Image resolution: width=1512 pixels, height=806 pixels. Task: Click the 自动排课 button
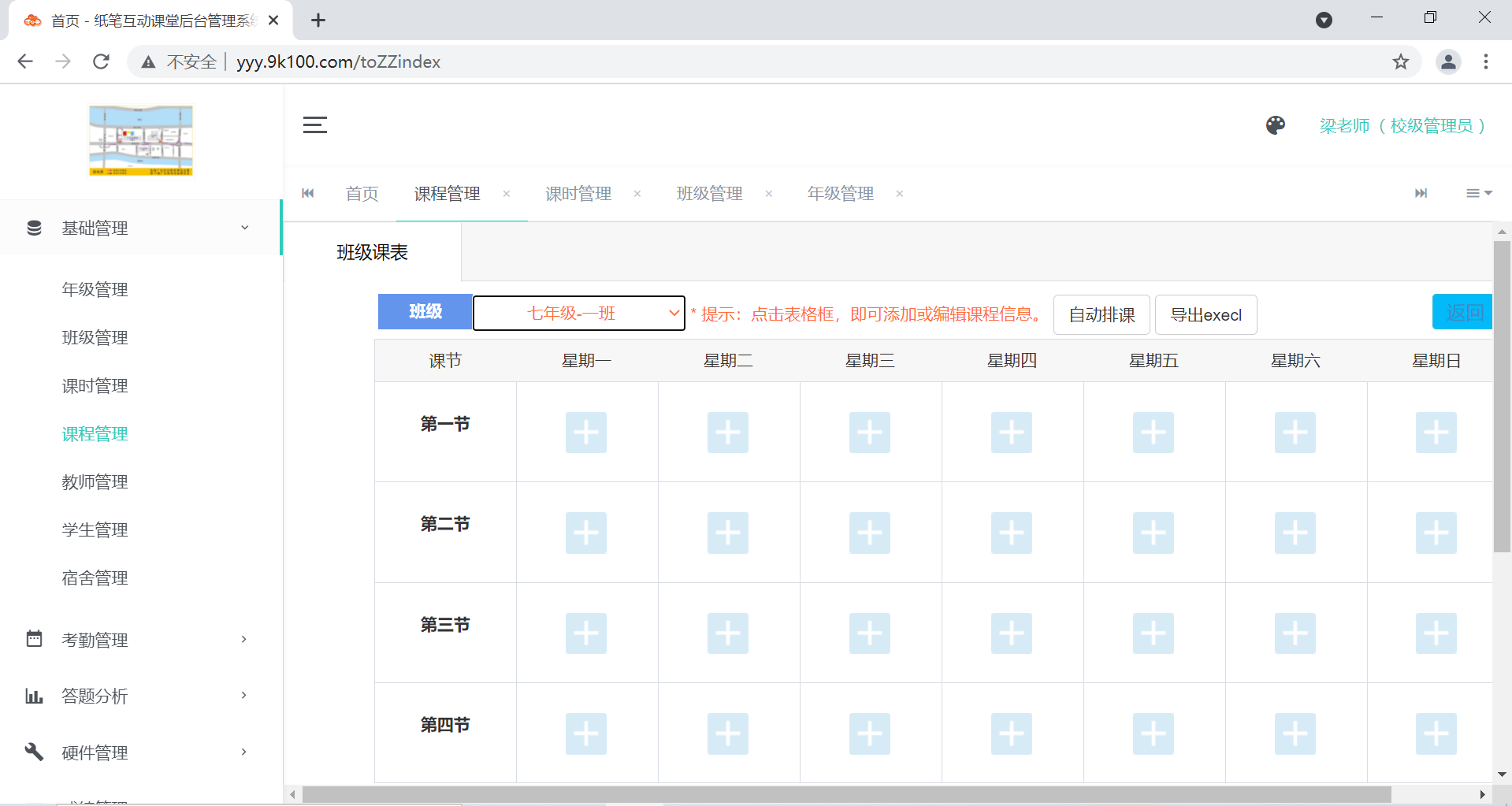(x=1101, y=314)
